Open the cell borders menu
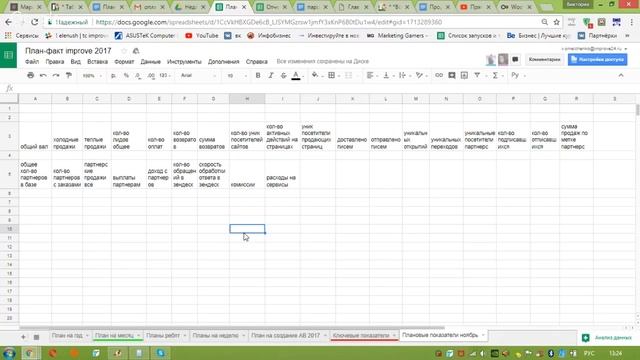640x360 pixels. point(332,76)
